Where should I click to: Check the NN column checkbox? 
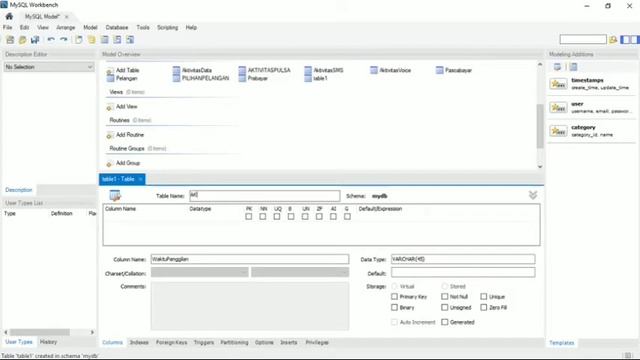pos(263,216)
